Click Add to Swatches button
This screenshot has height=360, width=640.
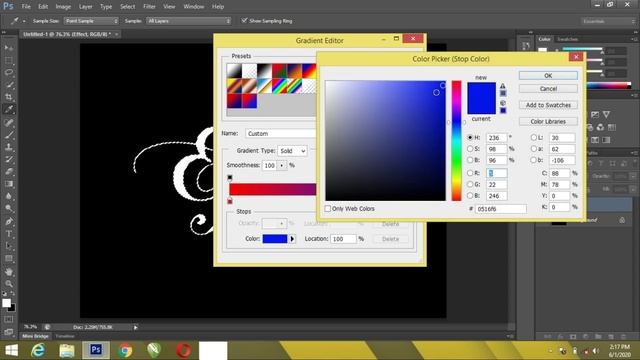(548, 105)
